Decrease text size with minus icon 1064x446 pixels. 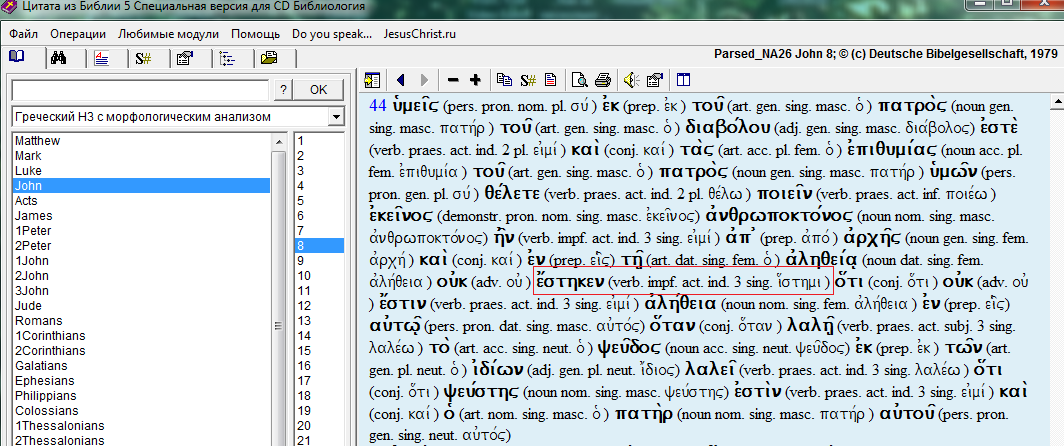point(453,80)
